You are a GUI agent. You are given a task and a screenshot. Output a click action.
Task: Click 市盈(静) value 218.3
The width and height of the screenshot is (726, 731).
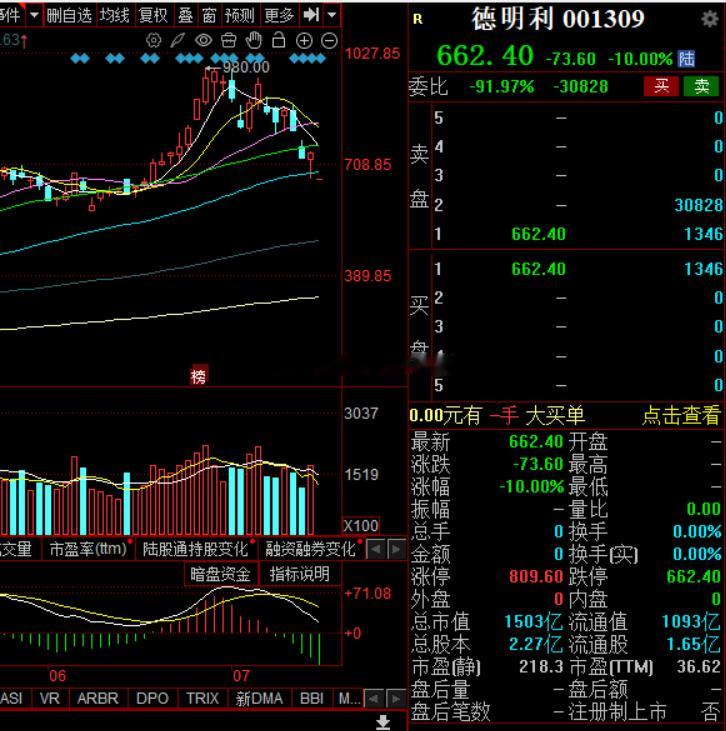[x=541, y=667]
